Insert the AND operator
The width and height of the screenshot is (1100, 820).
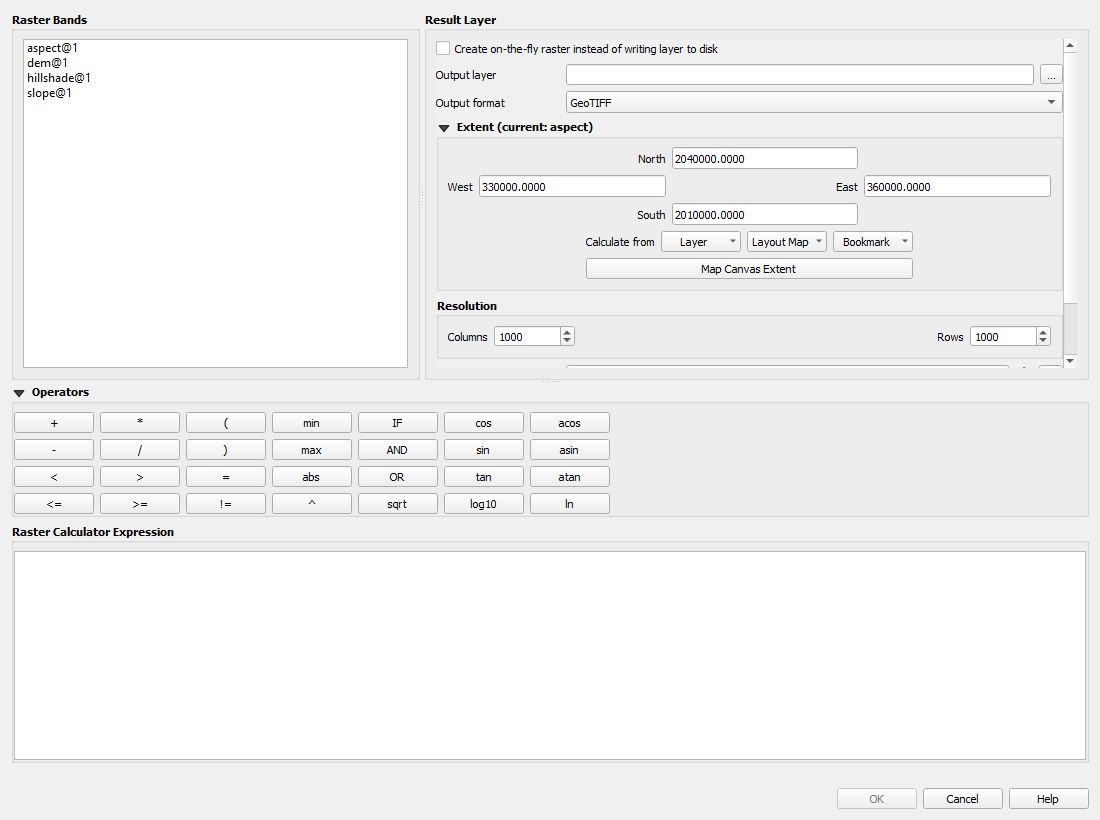pos(398,450)
